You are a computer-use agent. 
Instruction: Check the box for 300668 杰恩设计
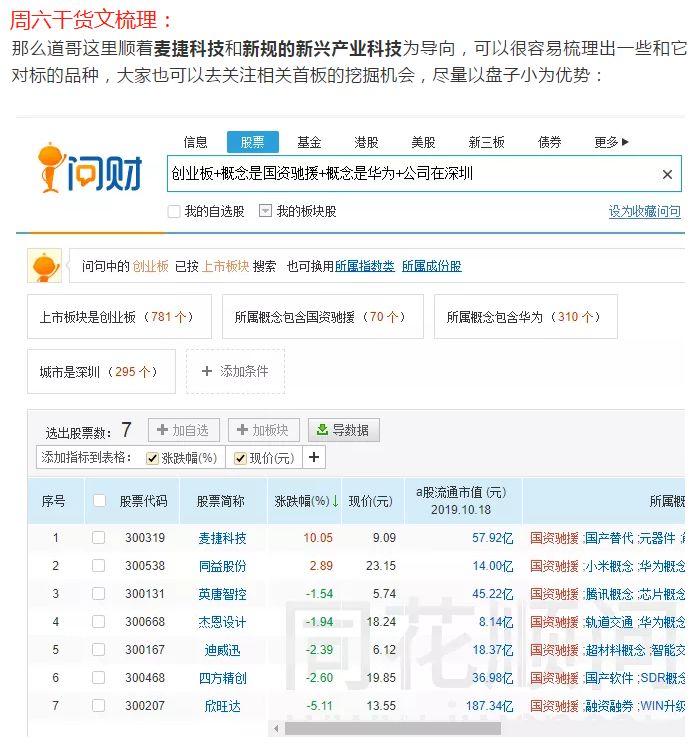[x=98, y=621]
